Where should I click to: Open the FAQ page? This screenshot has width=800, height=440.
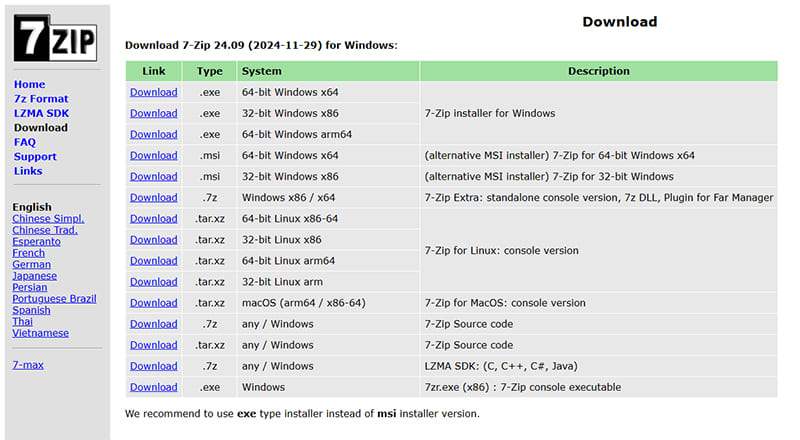point(25,142)
